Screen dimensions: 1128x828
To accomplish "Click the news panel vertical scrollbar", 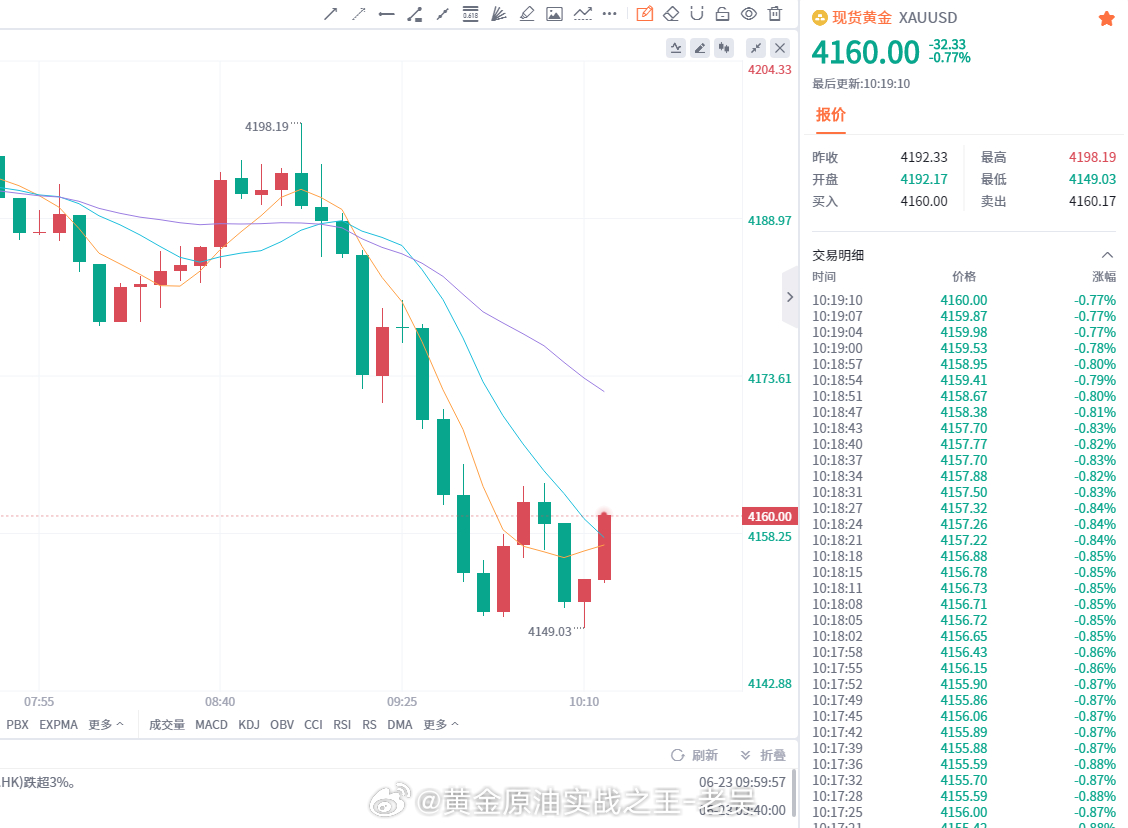I will tap(794, 793).
